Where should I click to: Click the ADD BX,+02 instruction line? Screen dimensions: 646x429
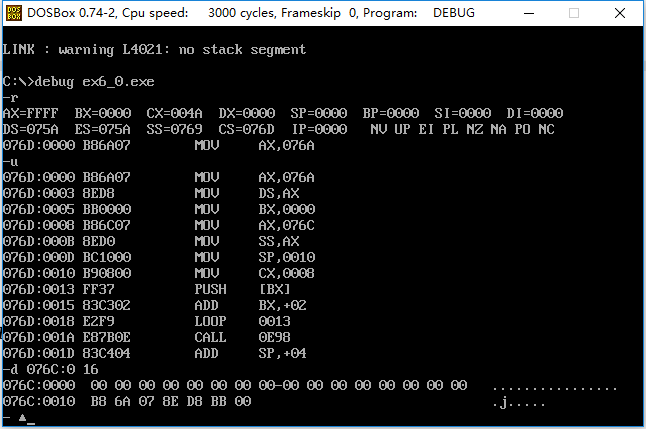154,305
